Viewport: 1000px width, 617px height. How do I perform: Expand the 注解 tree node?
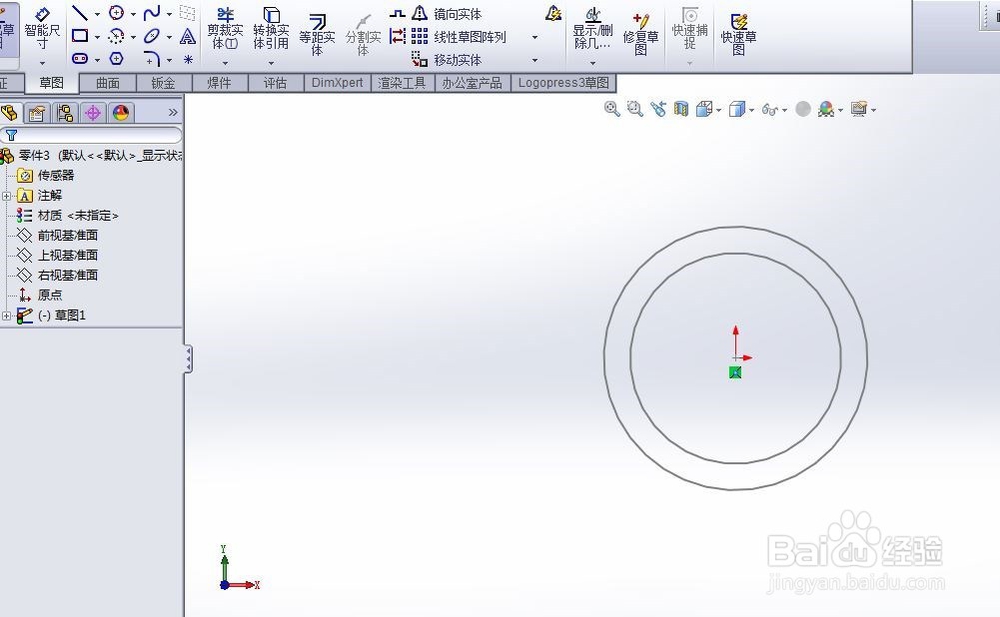click(6, 196)
